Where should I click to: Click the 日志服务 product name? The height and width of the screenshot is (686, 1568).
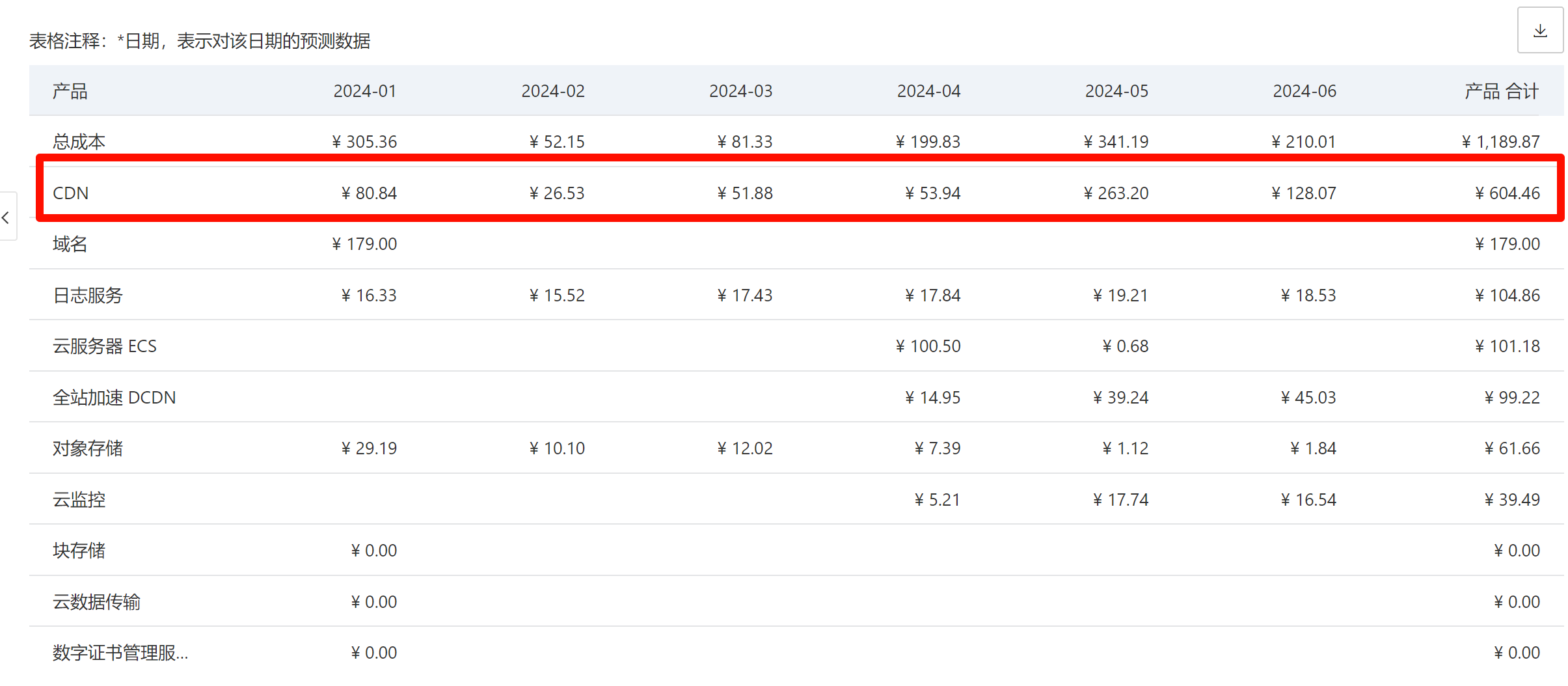pos(87,295)
